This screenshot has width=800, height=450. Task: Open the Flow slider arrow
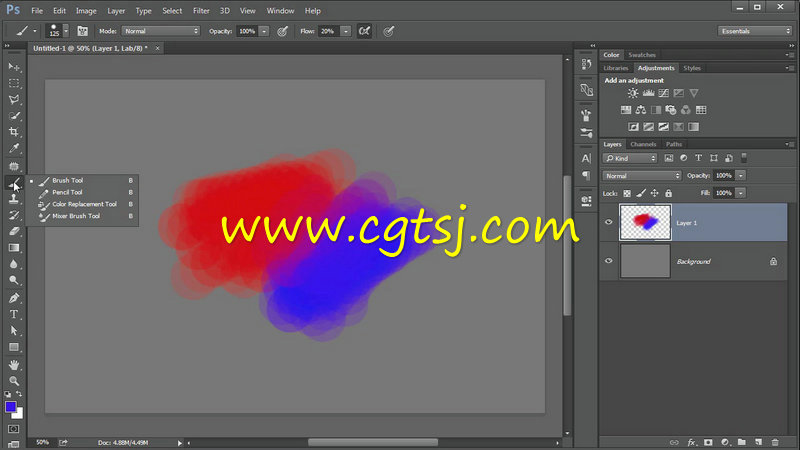click(x=345, y=31)
